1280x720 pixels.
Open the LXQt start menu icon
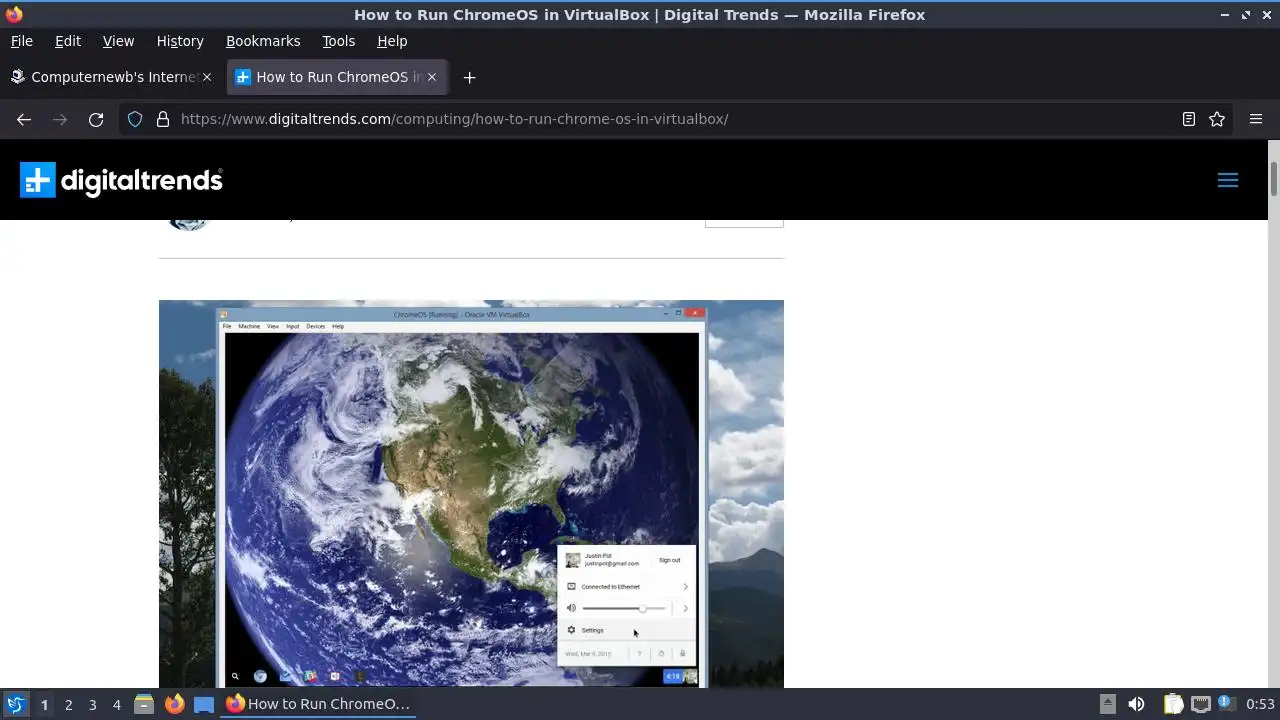pos(15,704)
